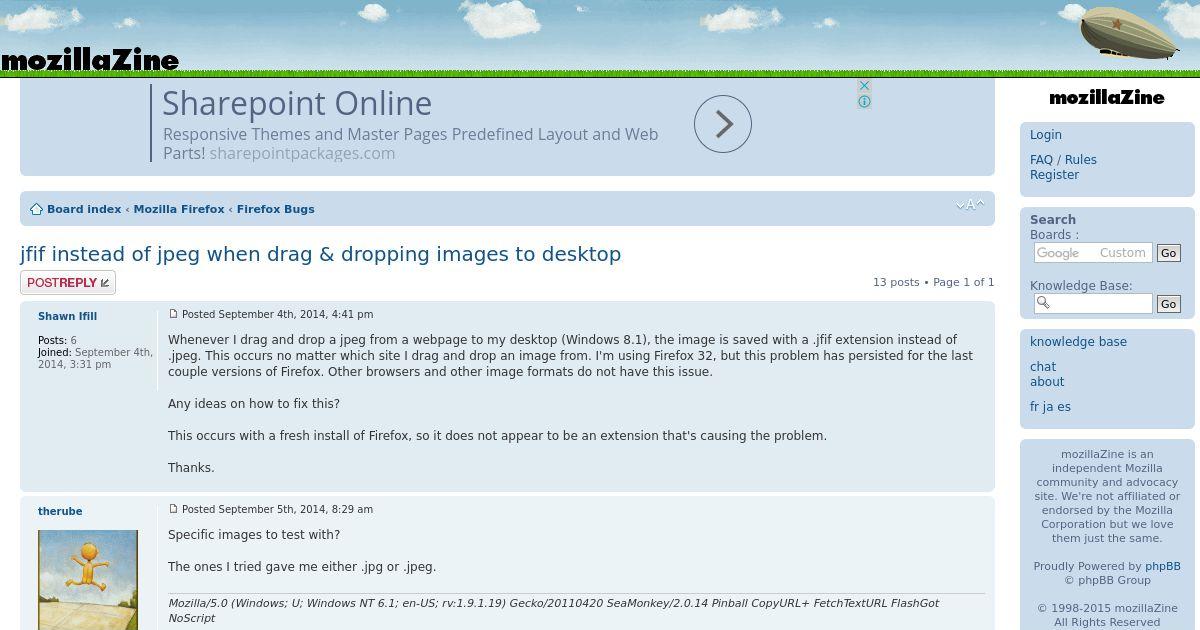The width and height of the screenshot is (1200, 630).
Task: Click the post icon beside September 4th post
Action: tap(173, 314)
